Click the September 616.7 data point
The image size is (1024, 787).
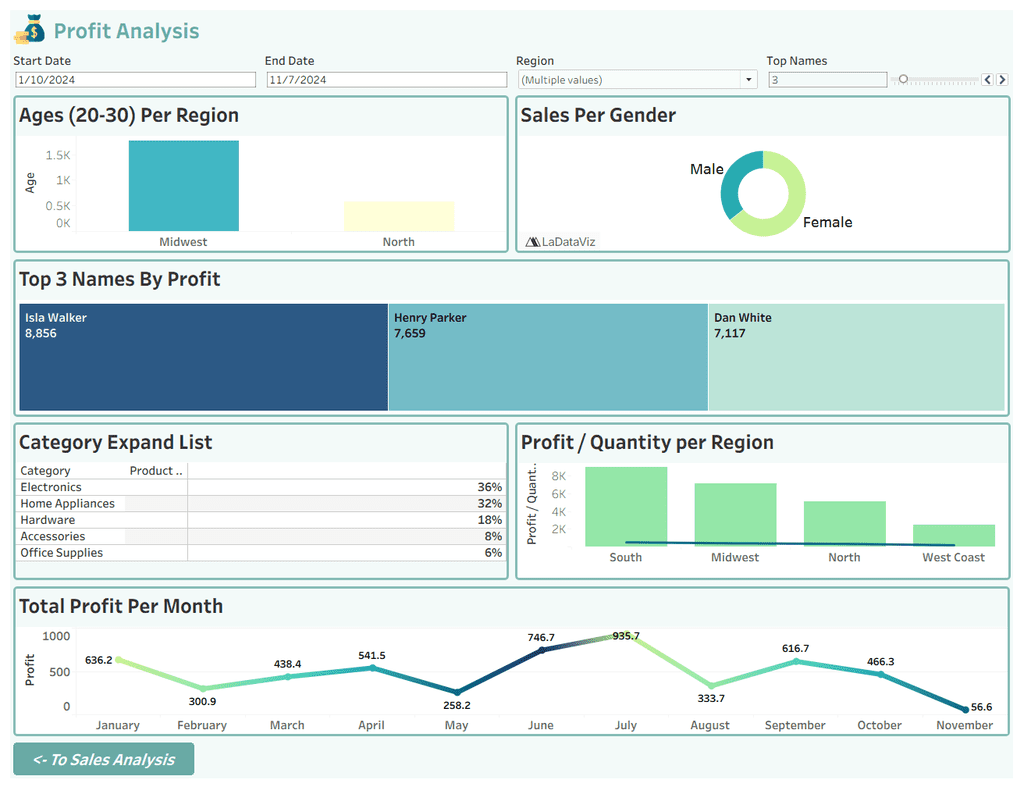click(795, 661)
